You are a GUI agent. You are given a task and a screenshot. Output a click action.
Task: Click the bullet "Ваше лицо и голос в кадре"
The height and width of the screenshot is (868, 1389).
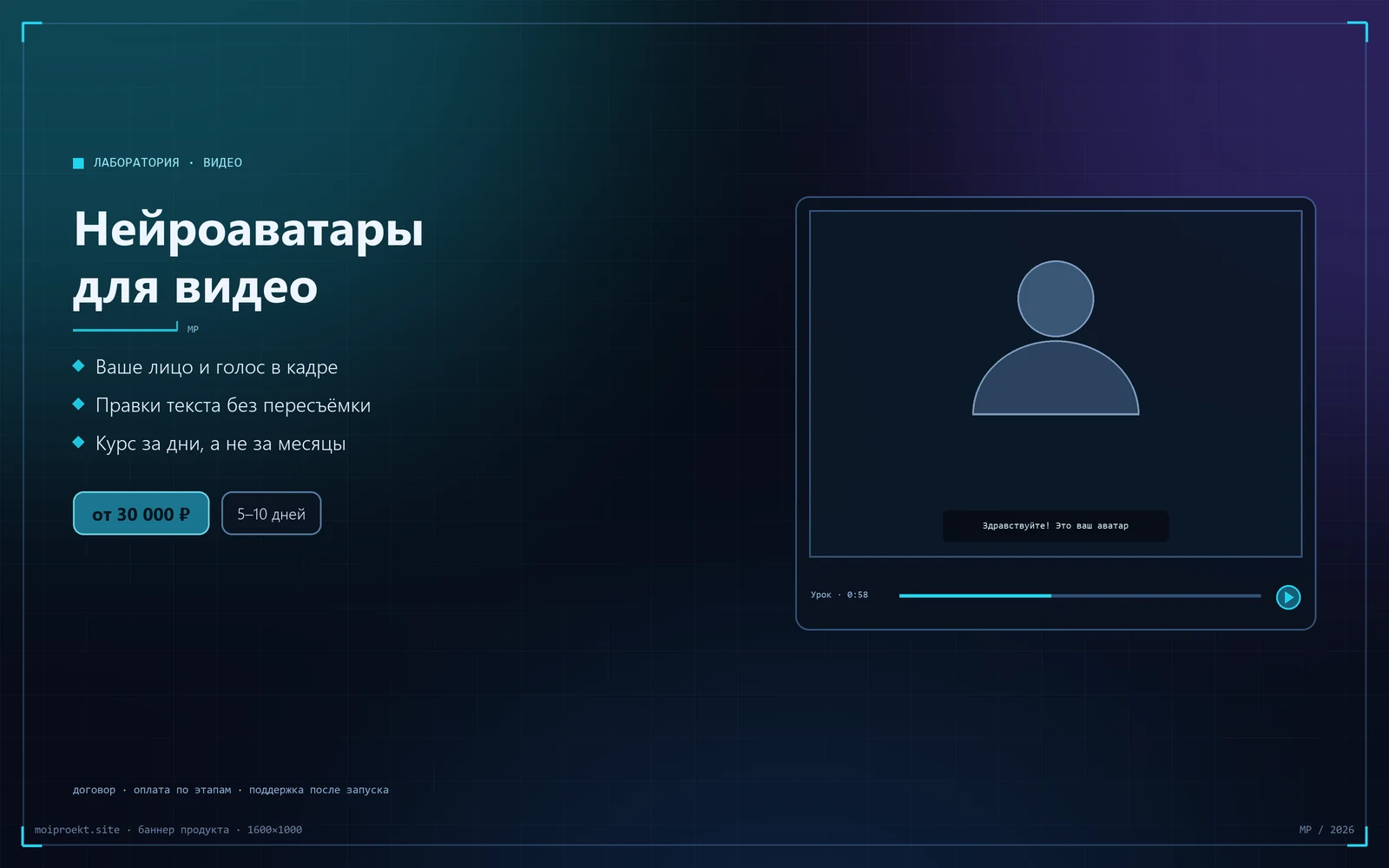[216, 367]
